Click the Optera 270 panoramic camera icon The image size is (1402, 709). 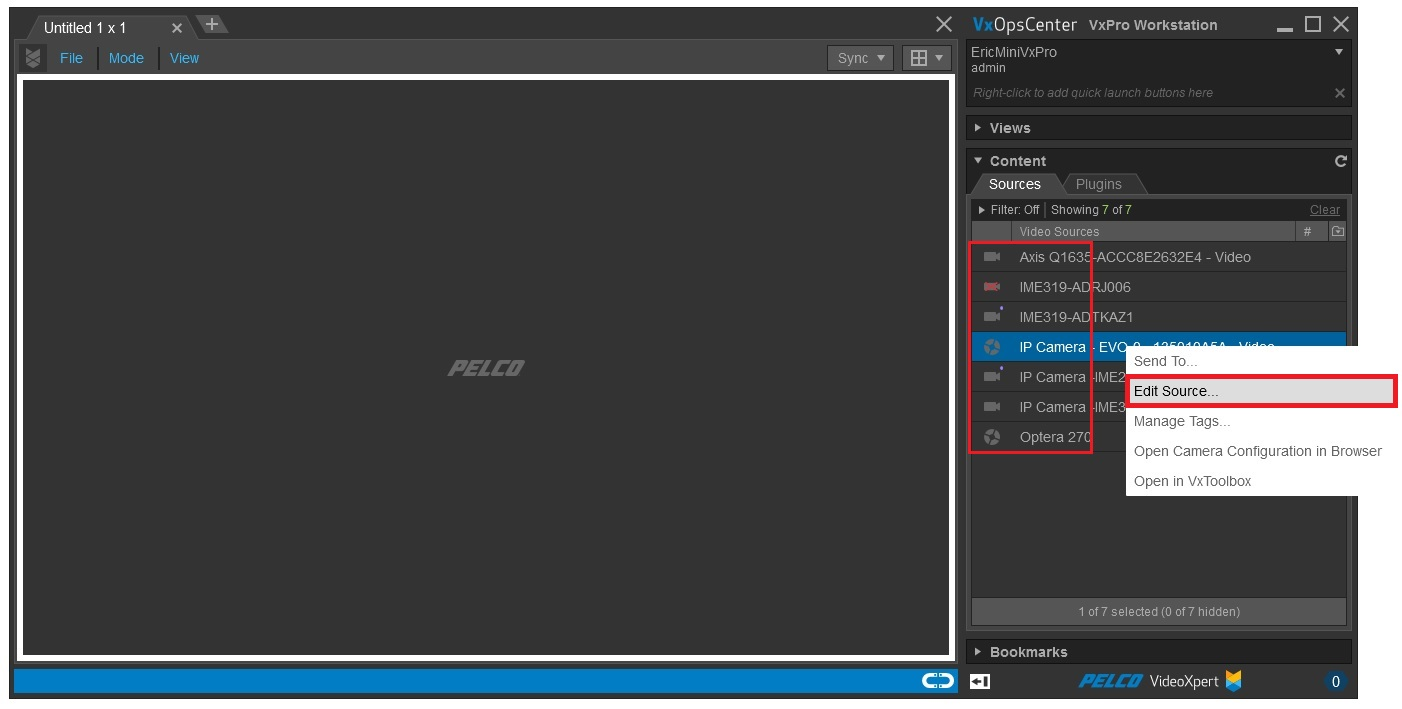[x=993, y=437]
